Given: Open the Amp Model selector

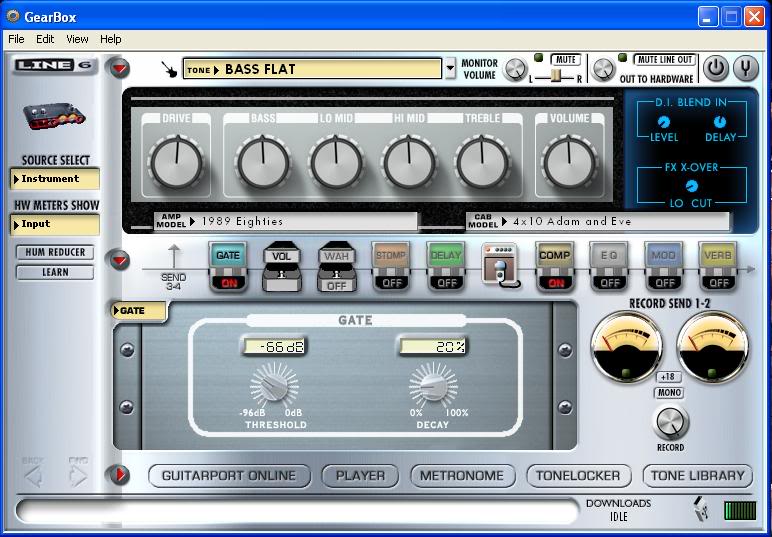Looking at the screenshot, I should pyautogui.click(x=286, y=221).
